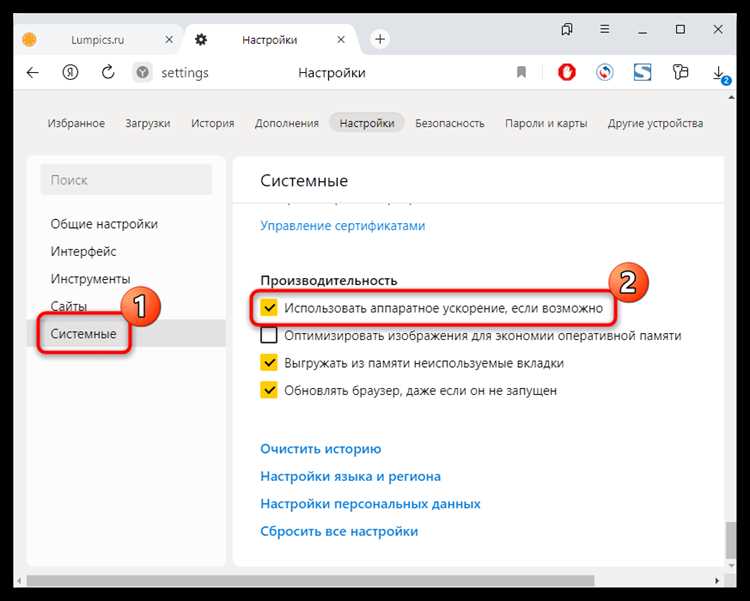Select Сайты in sidebar

68,306
